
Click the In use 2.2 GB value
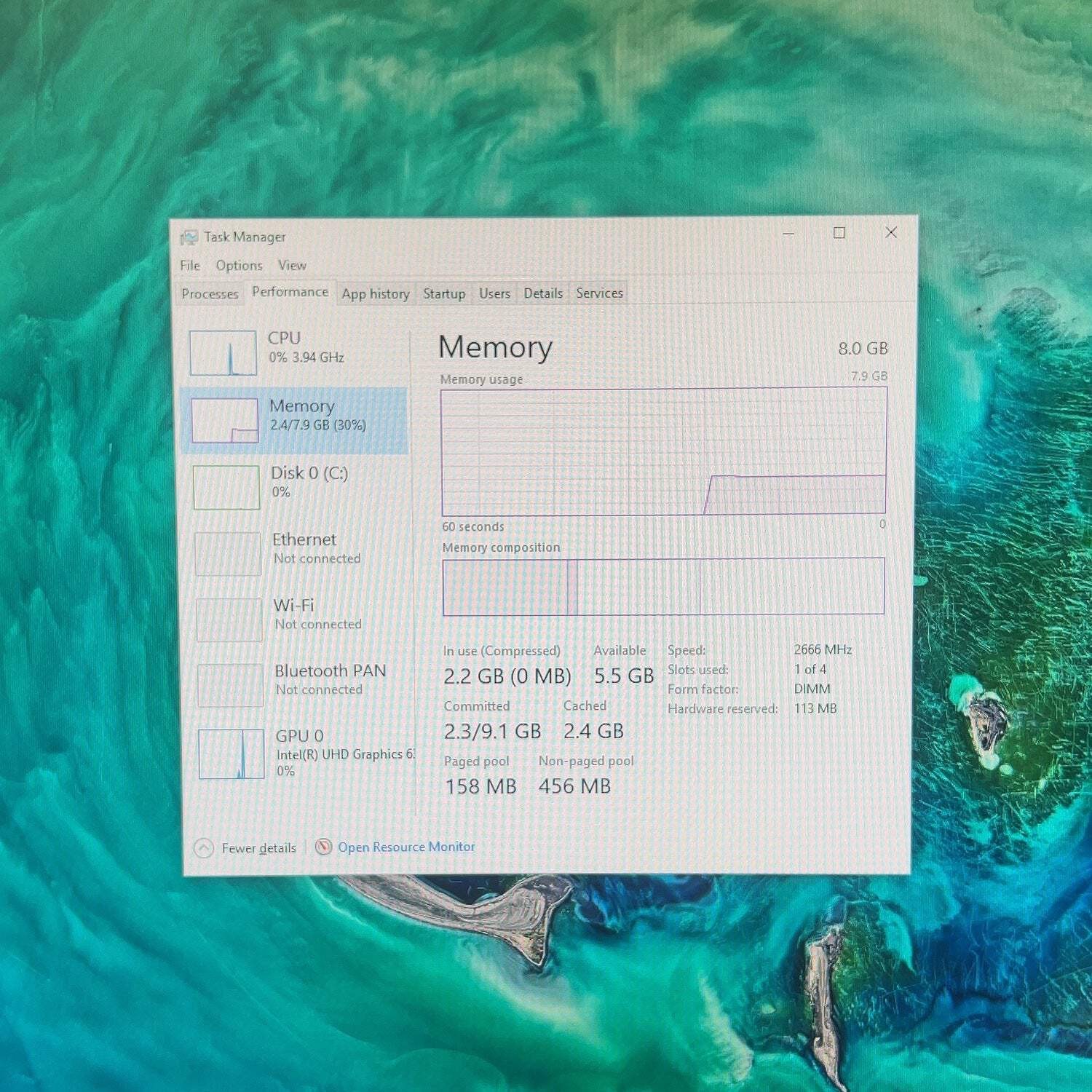507,676
